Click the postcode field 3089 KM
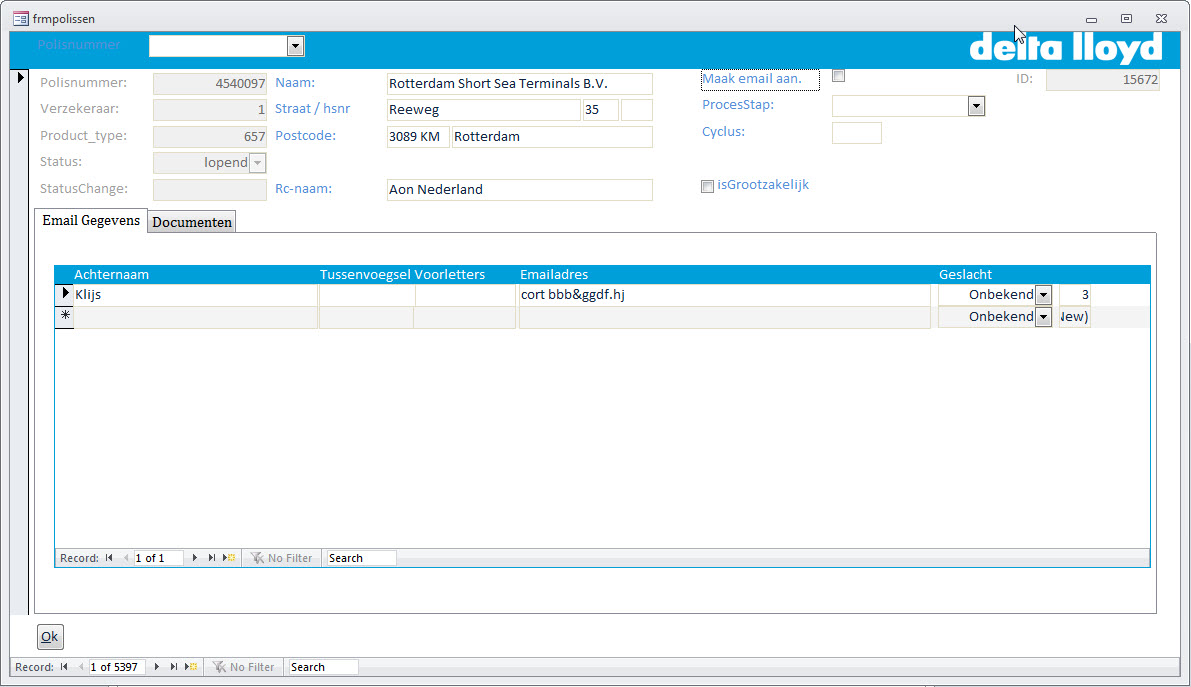Image resolution: width=1191 pixels, height=687 pixels. (x=418, y=137)
